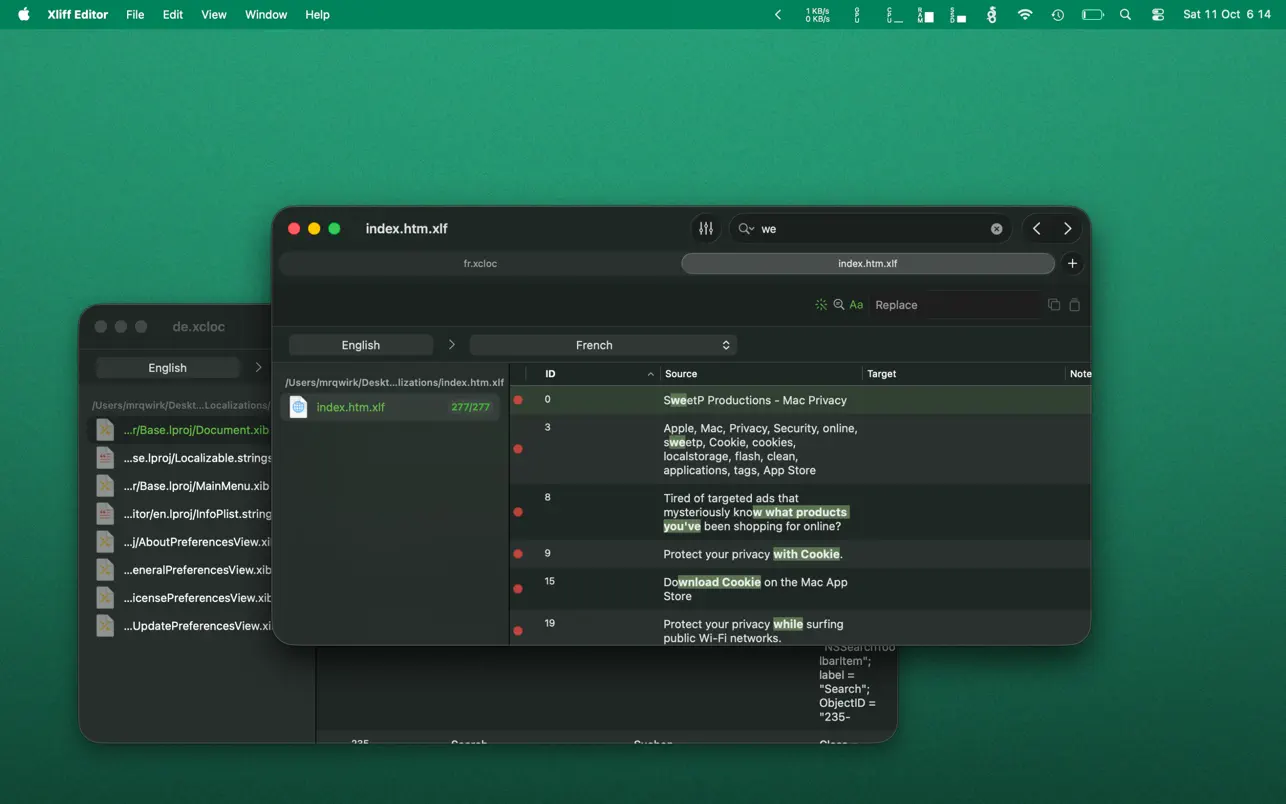The image size is (1286, 804).
Task: Click the regex asterisk icon near Replace
Action: coord(821,304)
